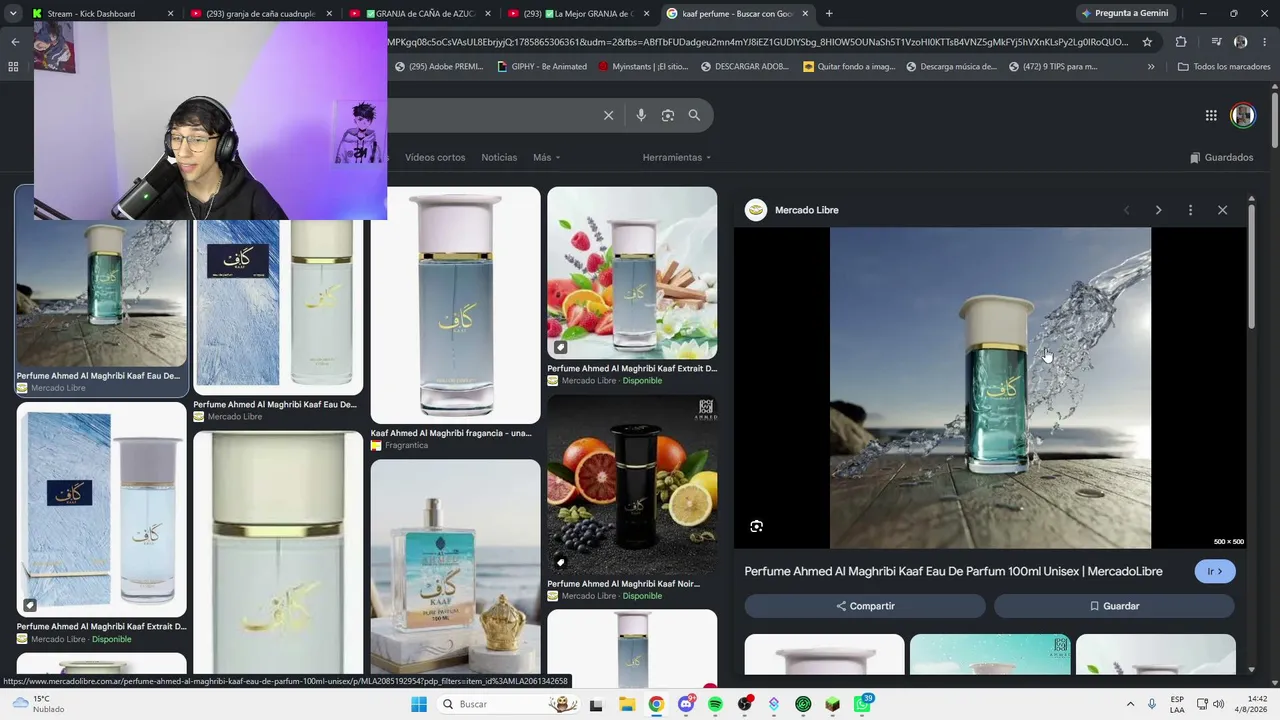The width and height of the screenshot is (1280, 720).
Task: Clear the Google search box text
Action: tap(608, 115)
